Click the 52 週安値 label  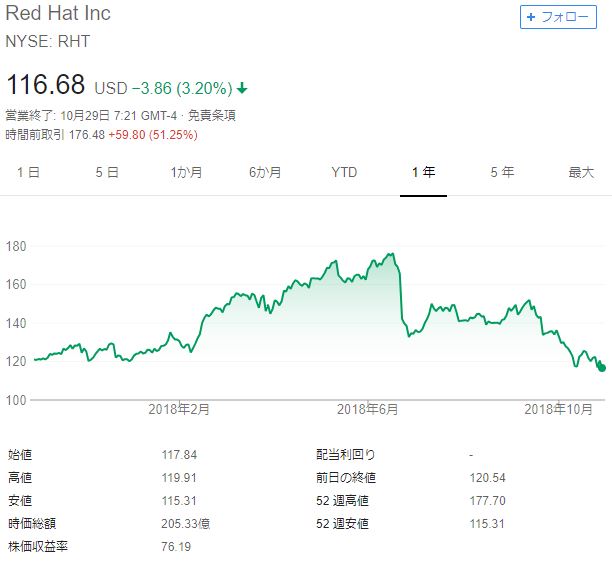point(342,524)
